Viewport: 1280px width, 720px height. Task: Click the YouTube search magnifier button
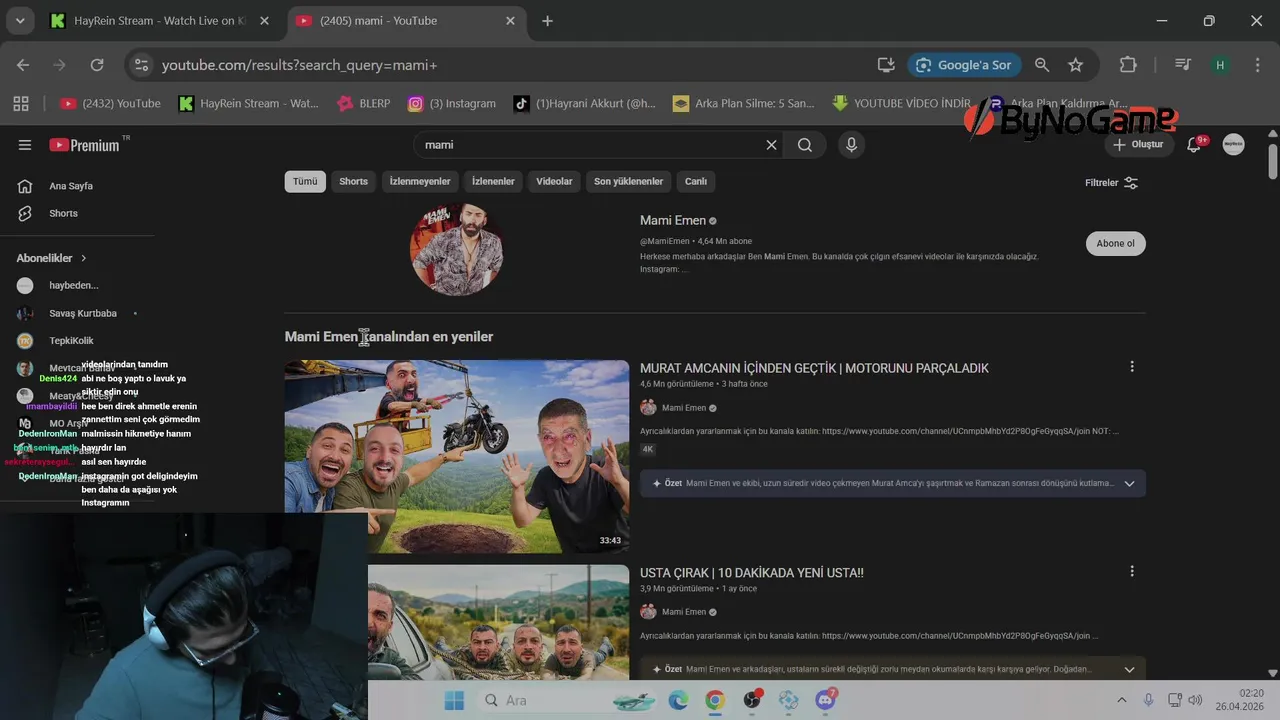[805, 145]
